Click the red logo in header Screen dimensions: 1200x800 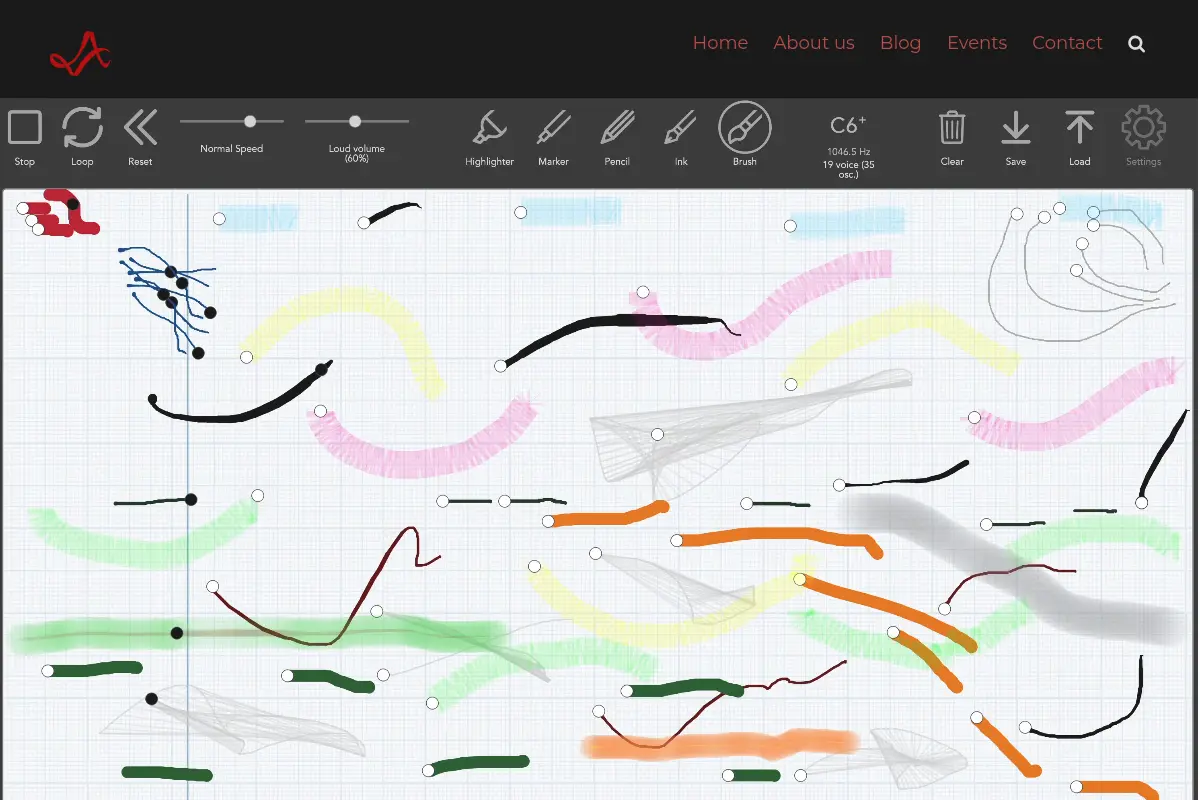80,52
